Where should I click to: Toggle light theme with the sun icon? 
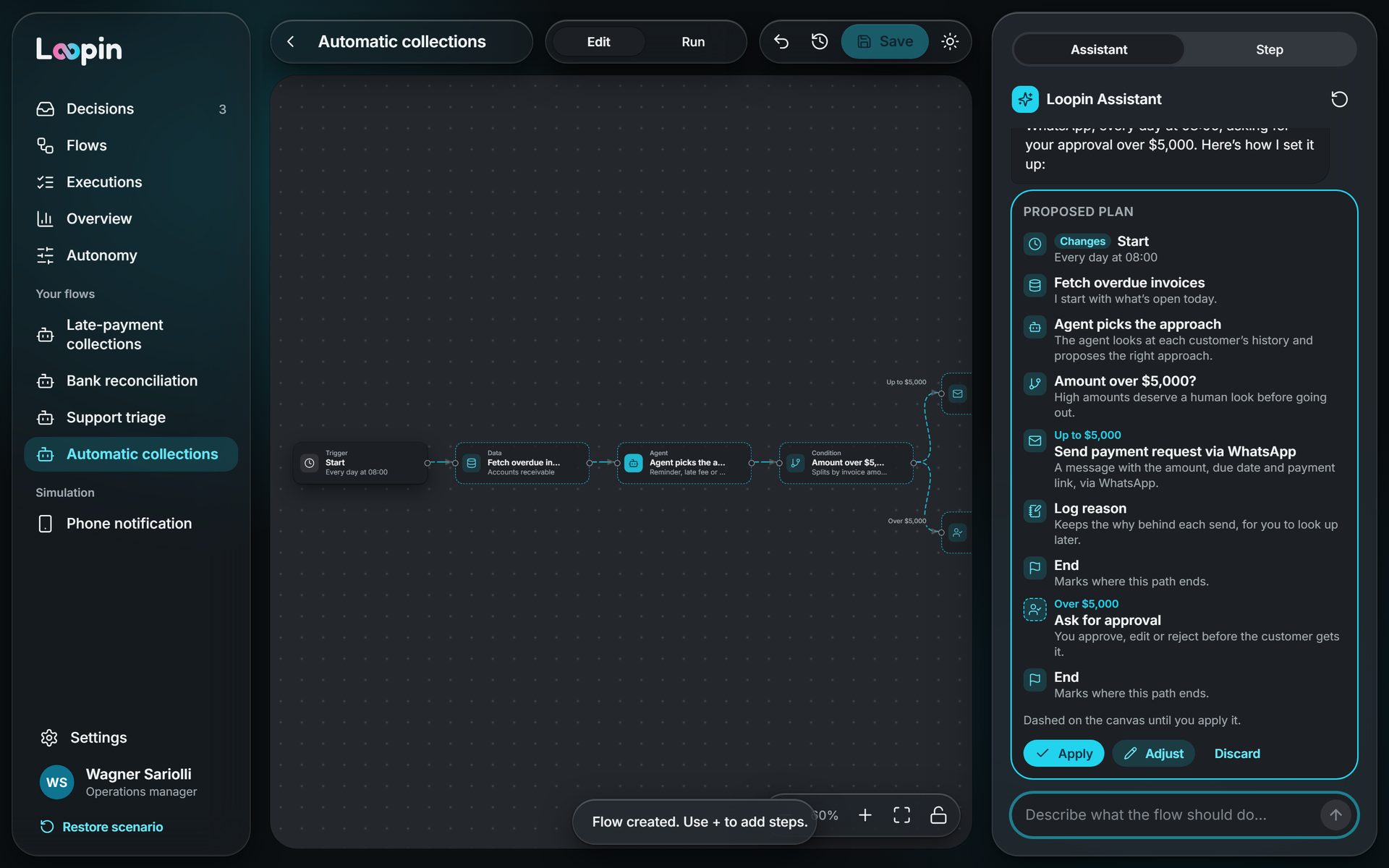[950, 42]
